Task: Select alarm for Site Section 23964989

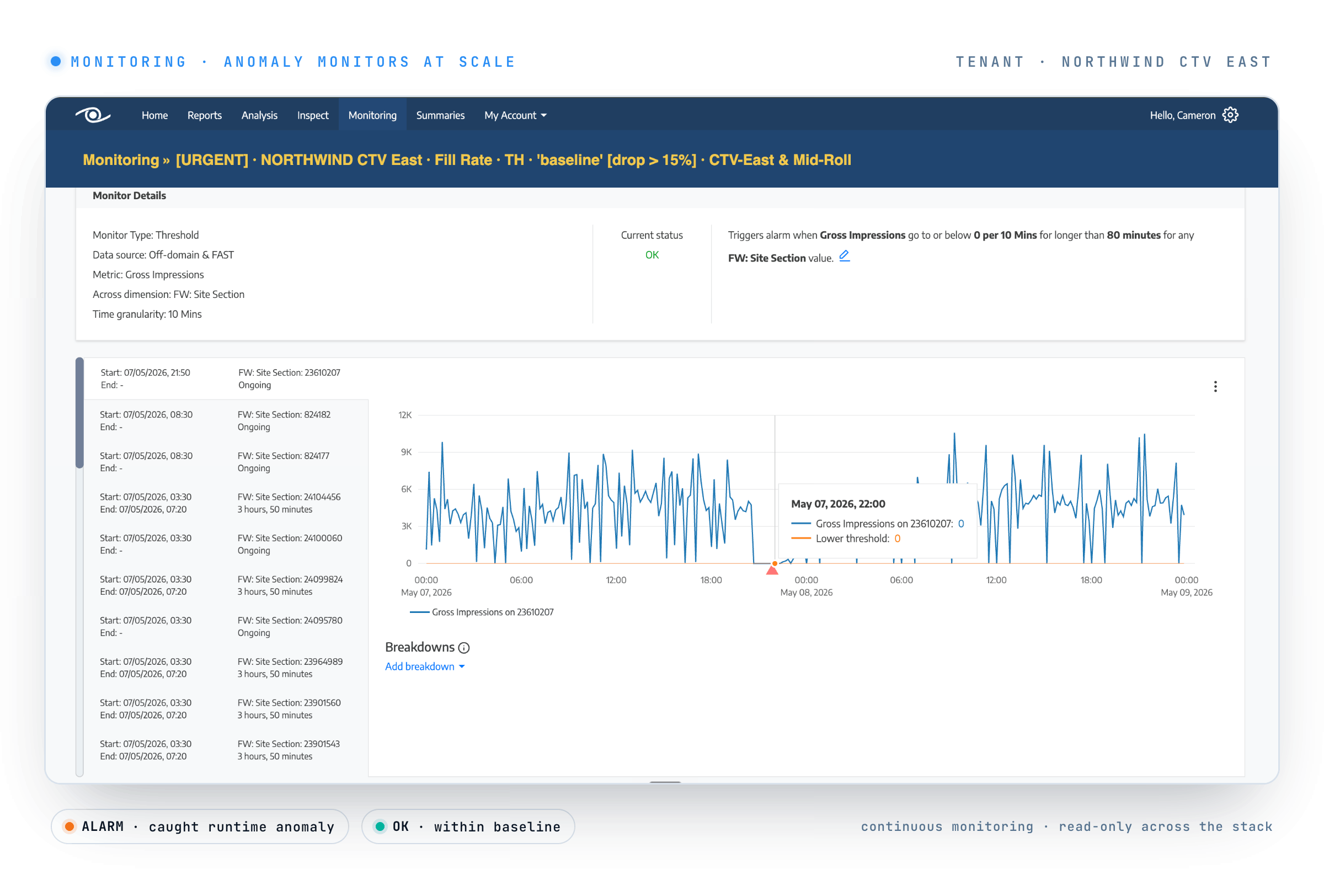Action: 226,668
